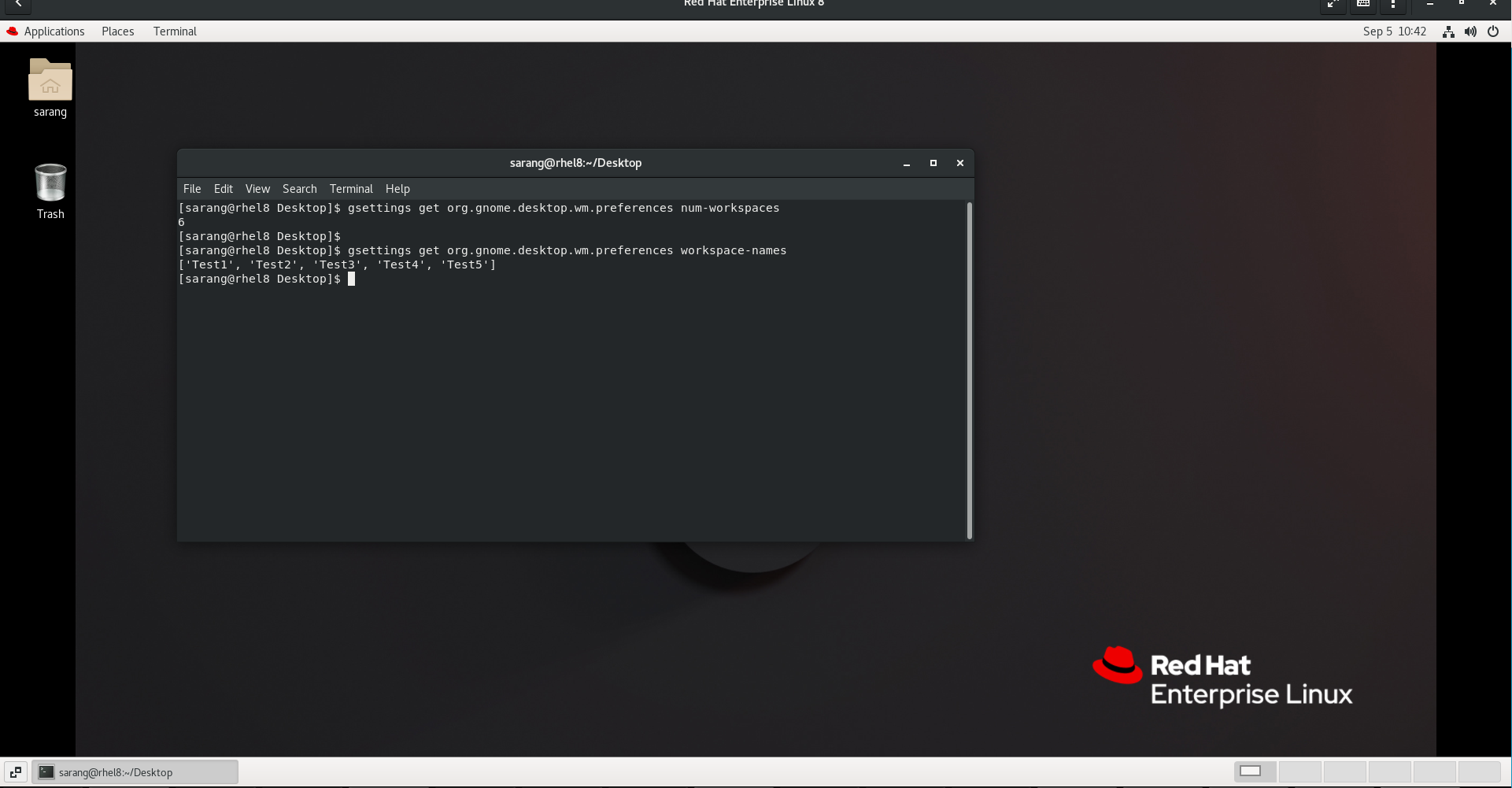Open the Terminal menu in terminal menubar
The width and height of the screenshot is (1512, 788).
point(351,189)
